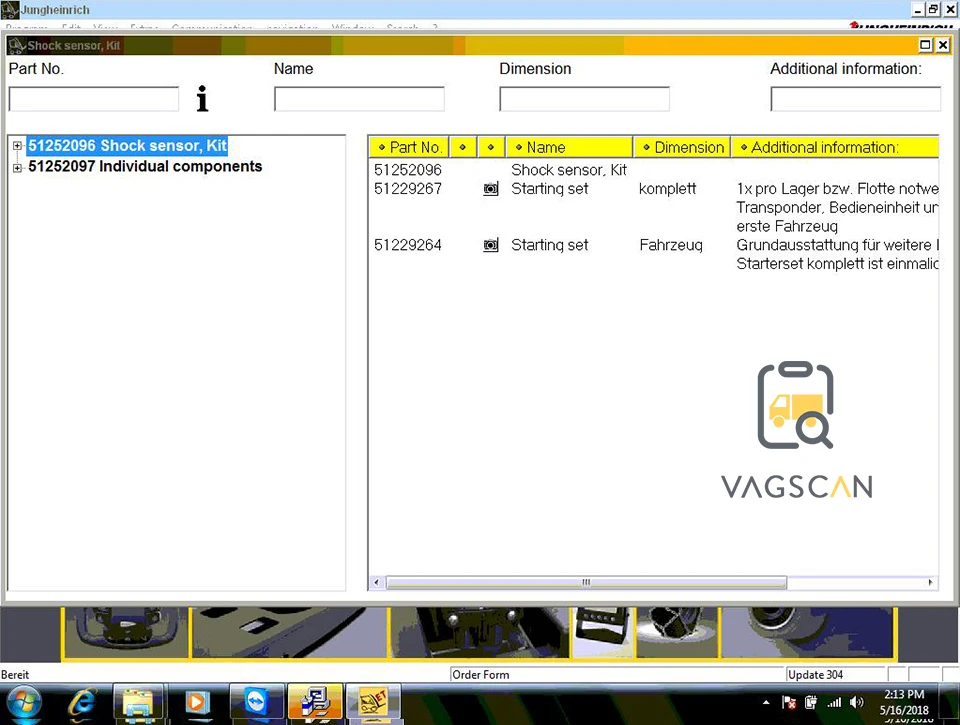Click the parts list scrollbar right arrow
This screenshot has width=960, height=725.
point(931,582)
